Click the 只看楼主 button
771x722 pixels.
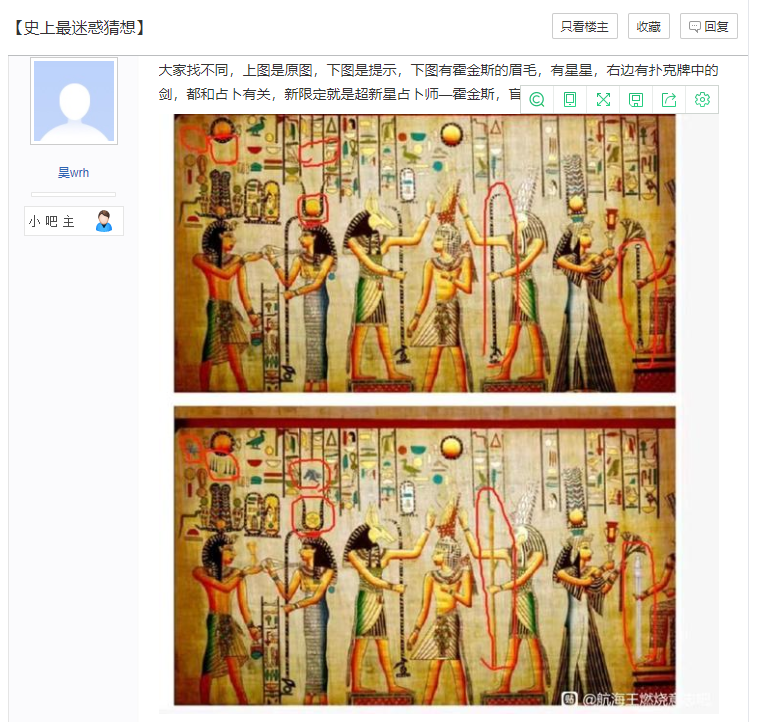point(585,26)
